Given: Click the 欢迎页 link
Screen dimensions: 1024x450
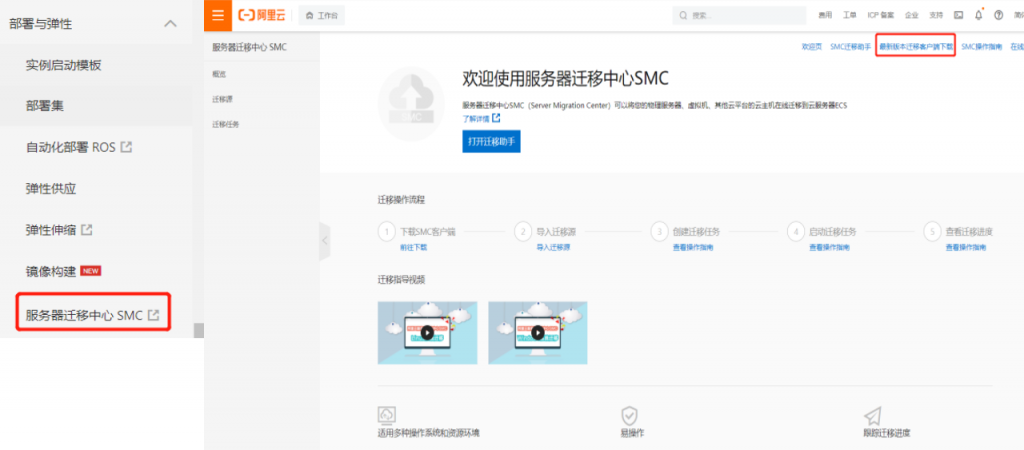Looking at the screenshot, I should click(812, 47).
